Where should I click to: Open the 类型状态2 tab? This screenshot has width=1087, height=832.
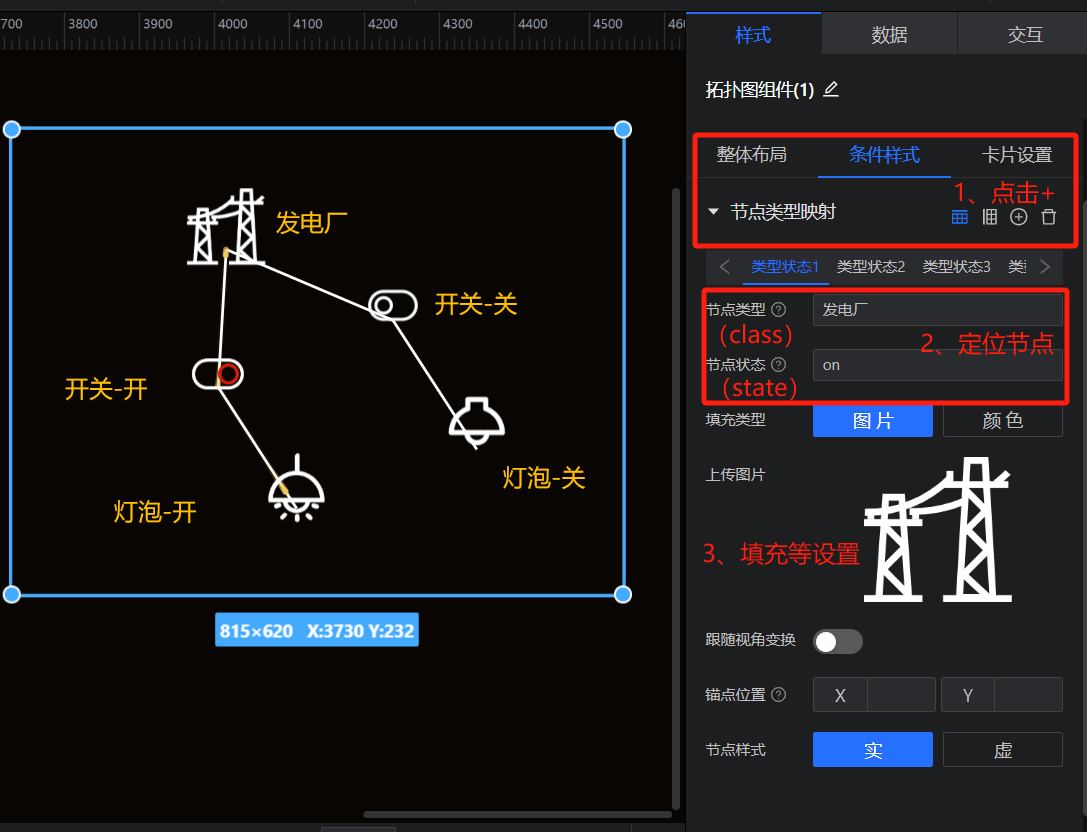click(870, 267)
